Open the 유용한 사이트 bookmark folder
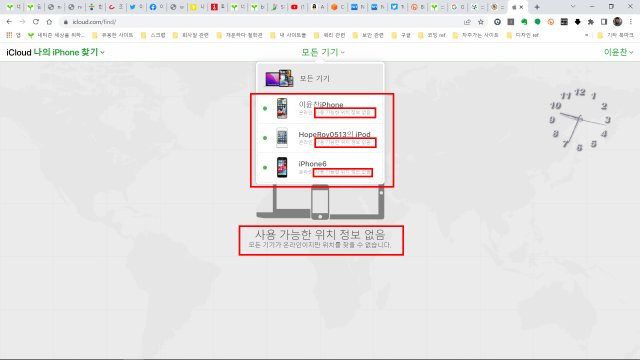640x360 pixels. pyautogui.click(x=113, y=36)
